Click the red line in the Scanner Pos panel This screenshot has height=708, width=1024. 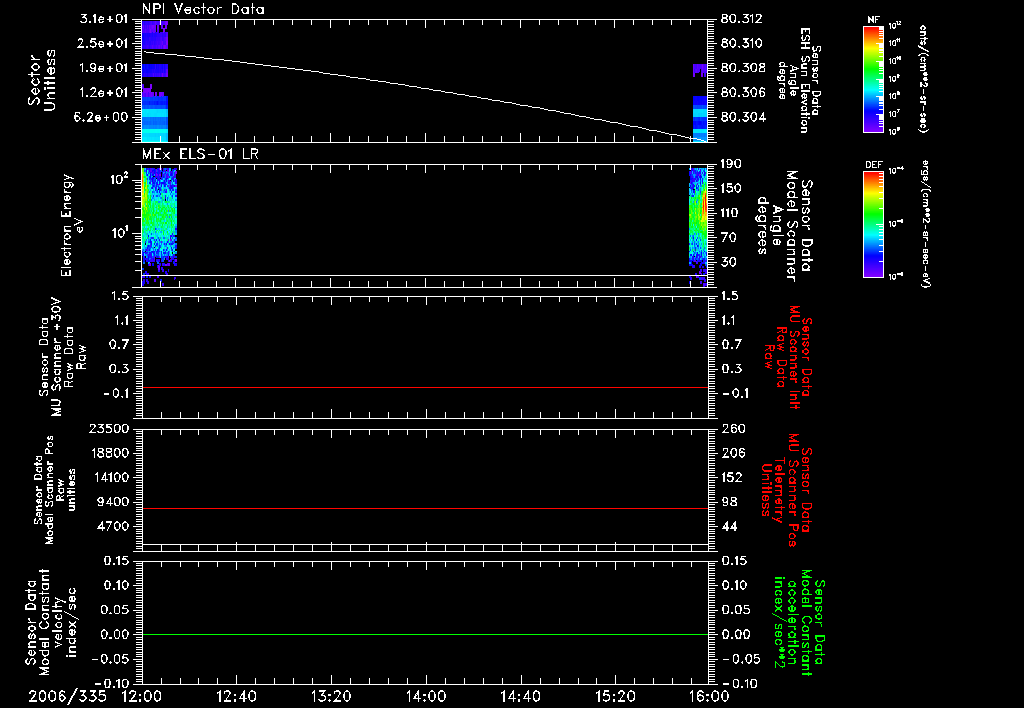point(424,508)
